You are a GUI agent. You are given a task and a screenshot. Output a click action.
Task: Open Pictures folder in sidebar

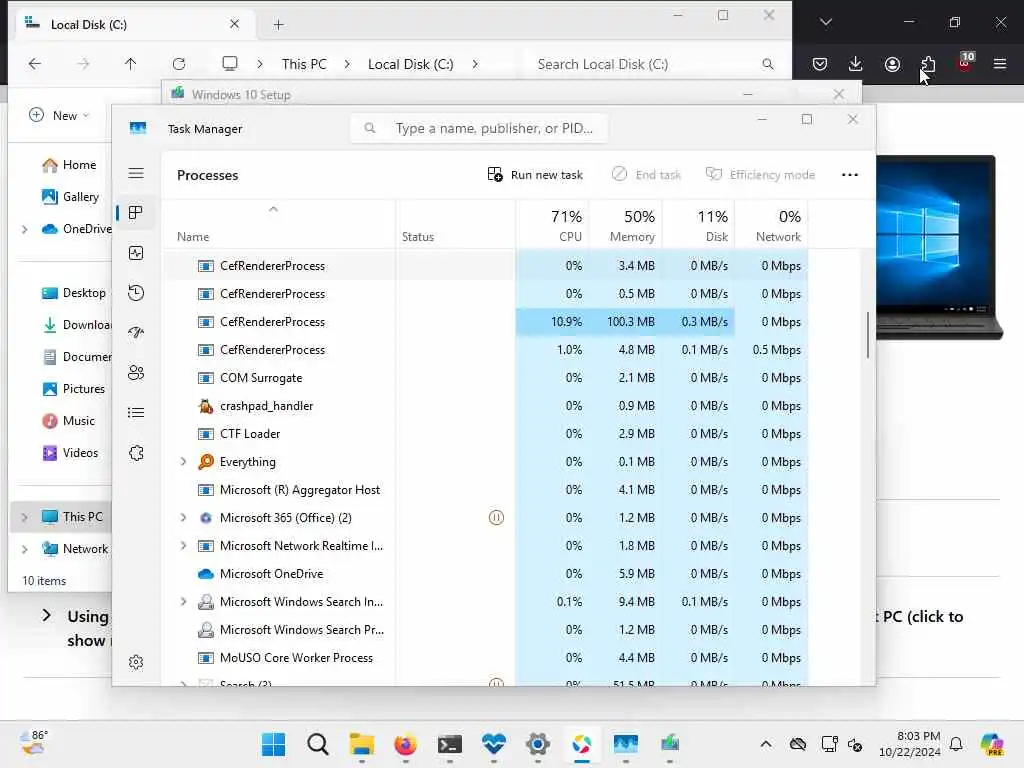73,389
